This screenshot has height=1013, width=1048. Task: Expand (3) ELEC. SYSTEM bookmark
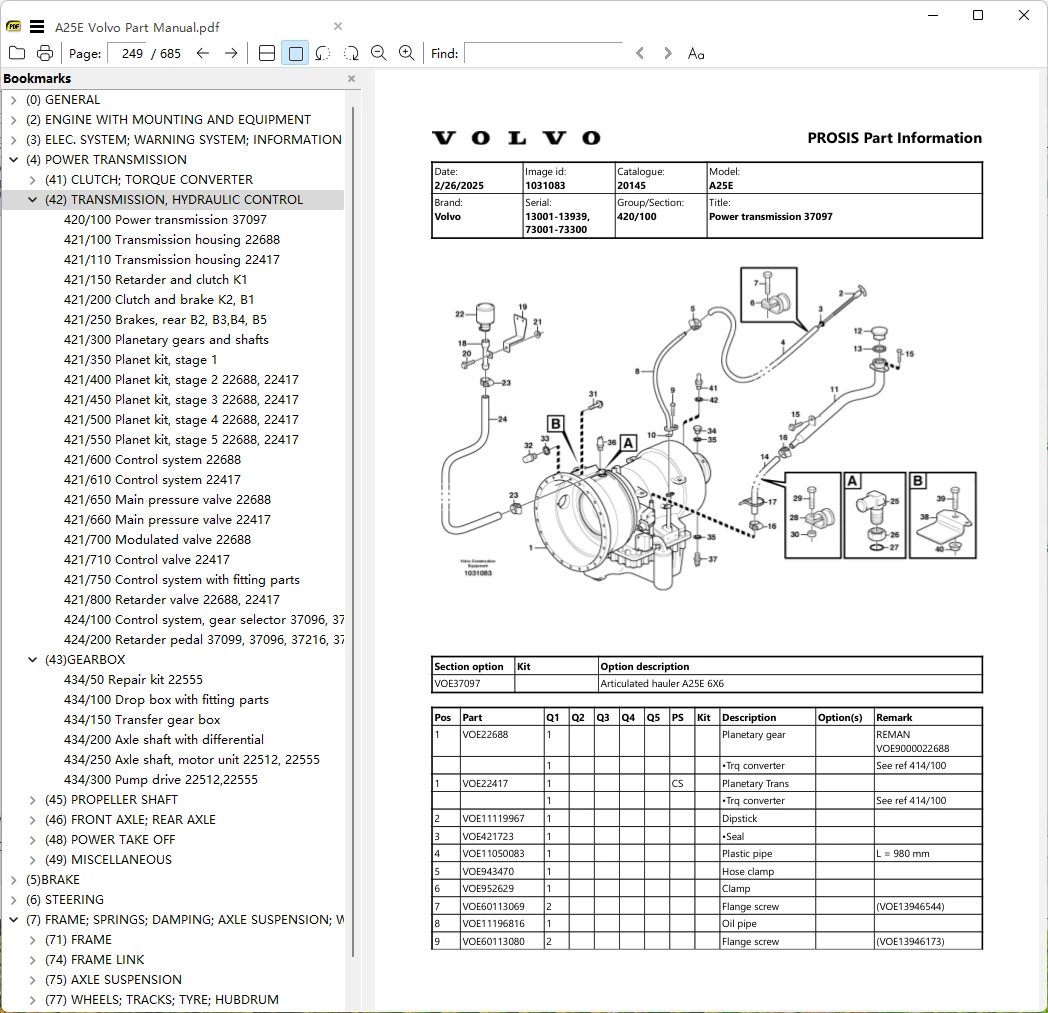coord(13,140)
